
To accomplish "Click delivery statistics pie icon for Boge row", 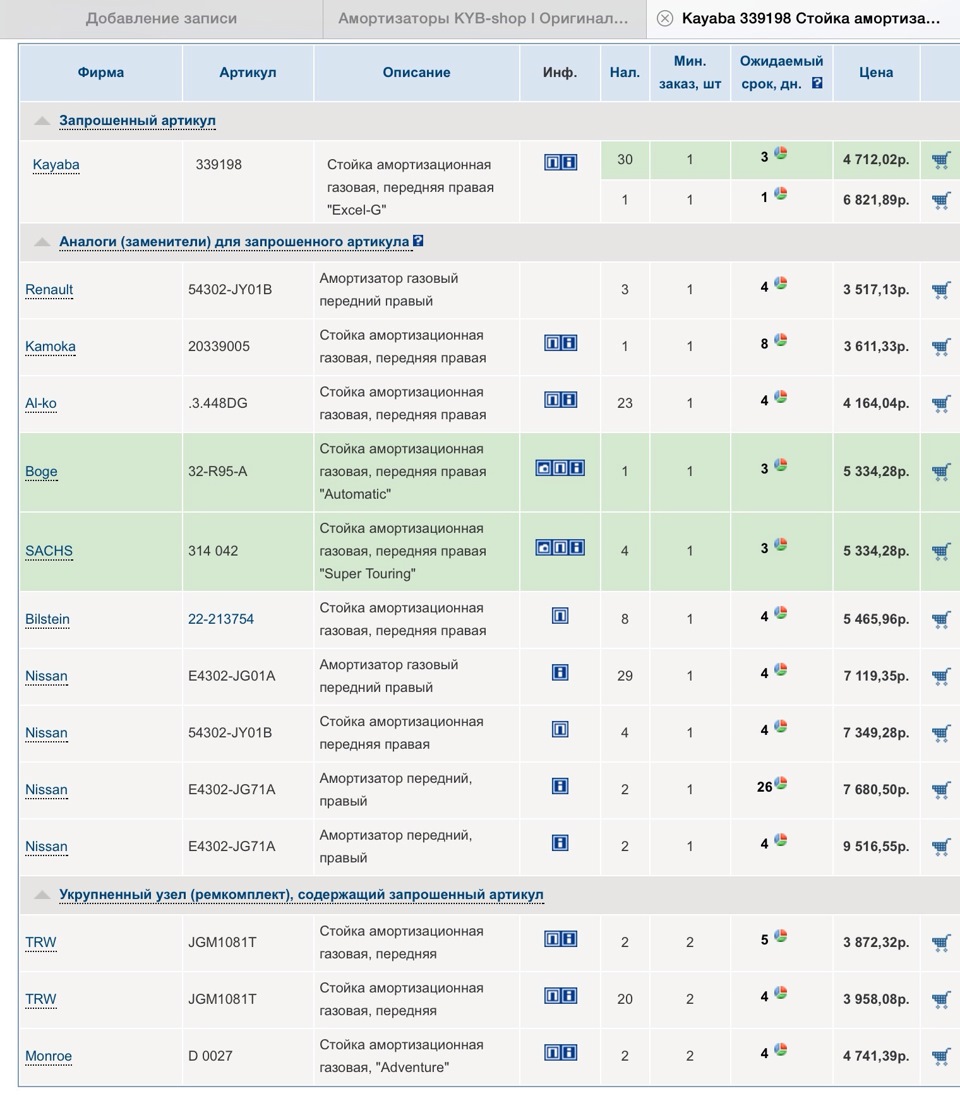I will coord(780,465).
